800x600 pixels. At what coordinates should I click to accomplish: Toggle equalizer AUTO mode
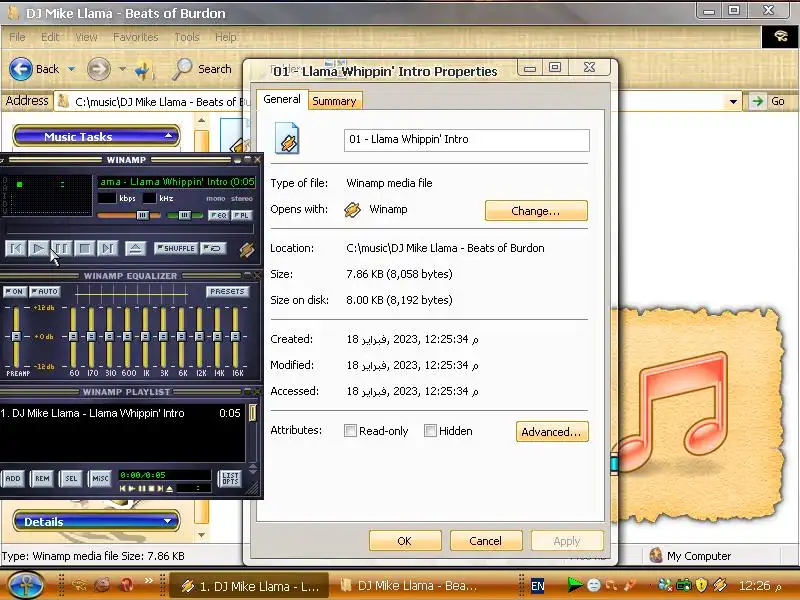click(45, 291)
